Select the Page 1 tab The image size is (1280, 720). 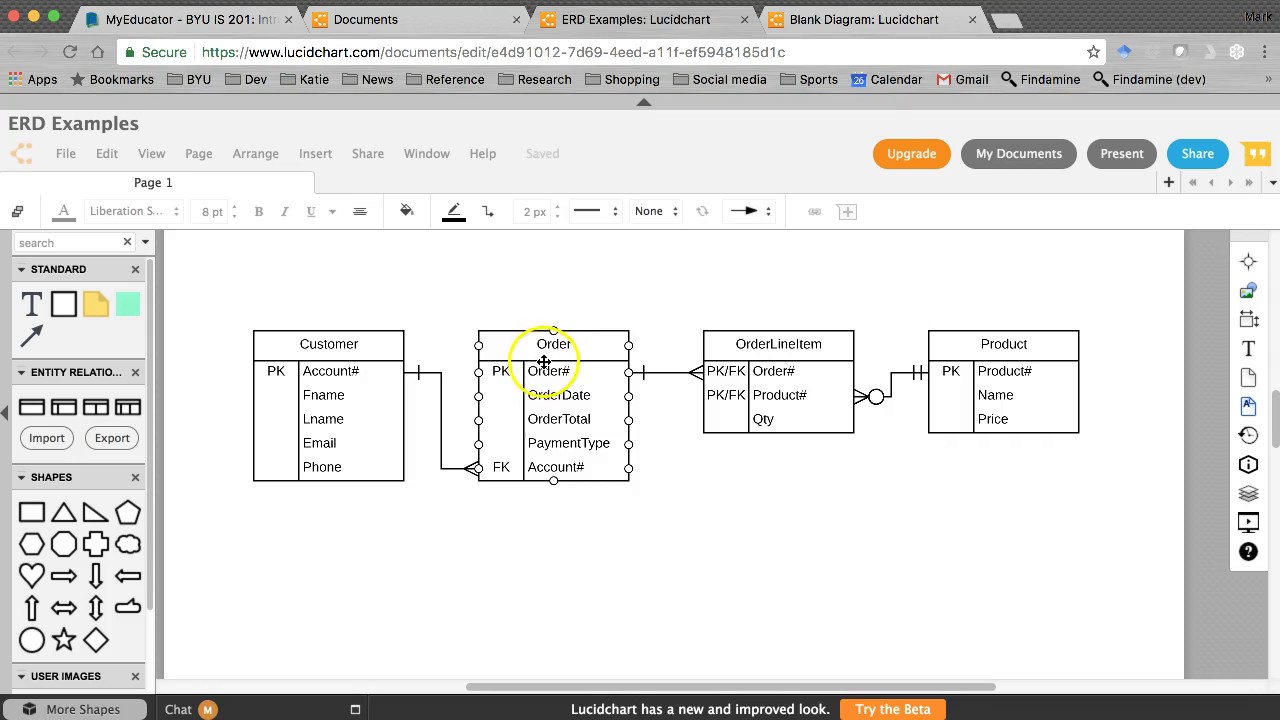[x=153, y=182]
